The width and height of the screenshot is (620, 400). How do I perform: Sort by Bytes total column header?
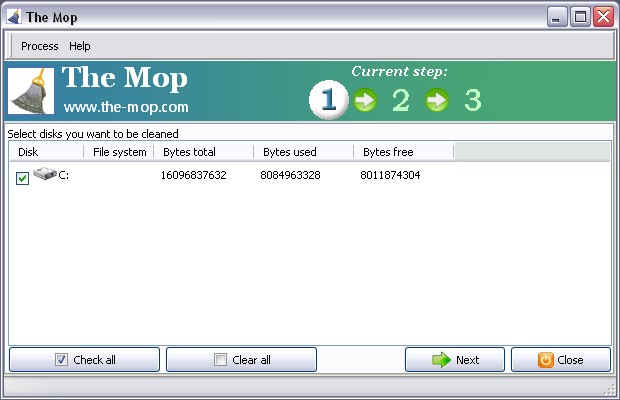[203, 152]
